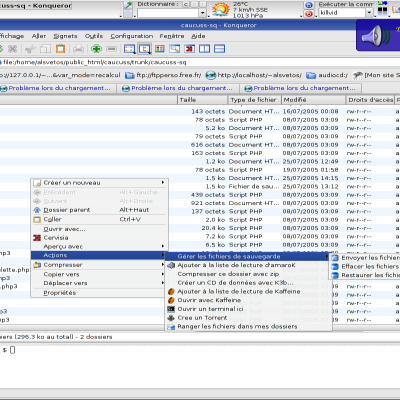This screenshot has width=400, height=400.
Task: Open the http://localhost/~alsvetos/ bookmark
Action: coord(254,75)
